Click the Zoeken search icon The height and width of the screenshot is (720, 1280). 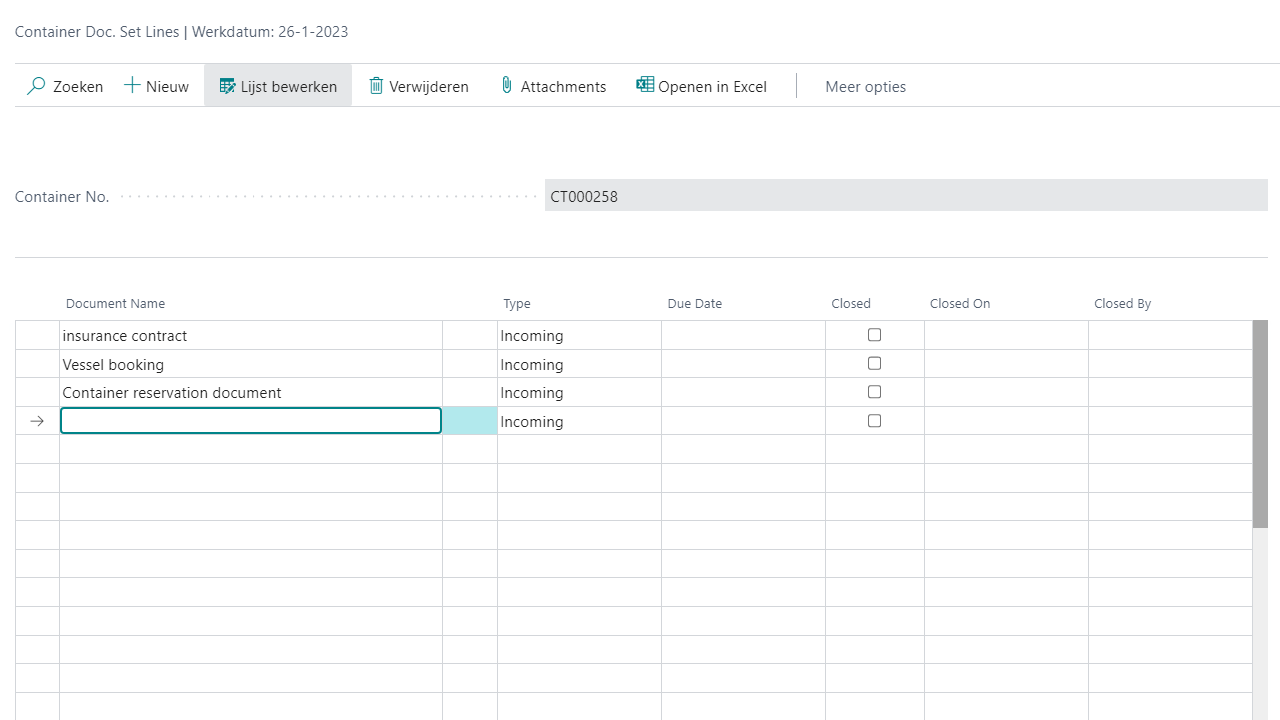pyautogui.click(x=36, y=86)
